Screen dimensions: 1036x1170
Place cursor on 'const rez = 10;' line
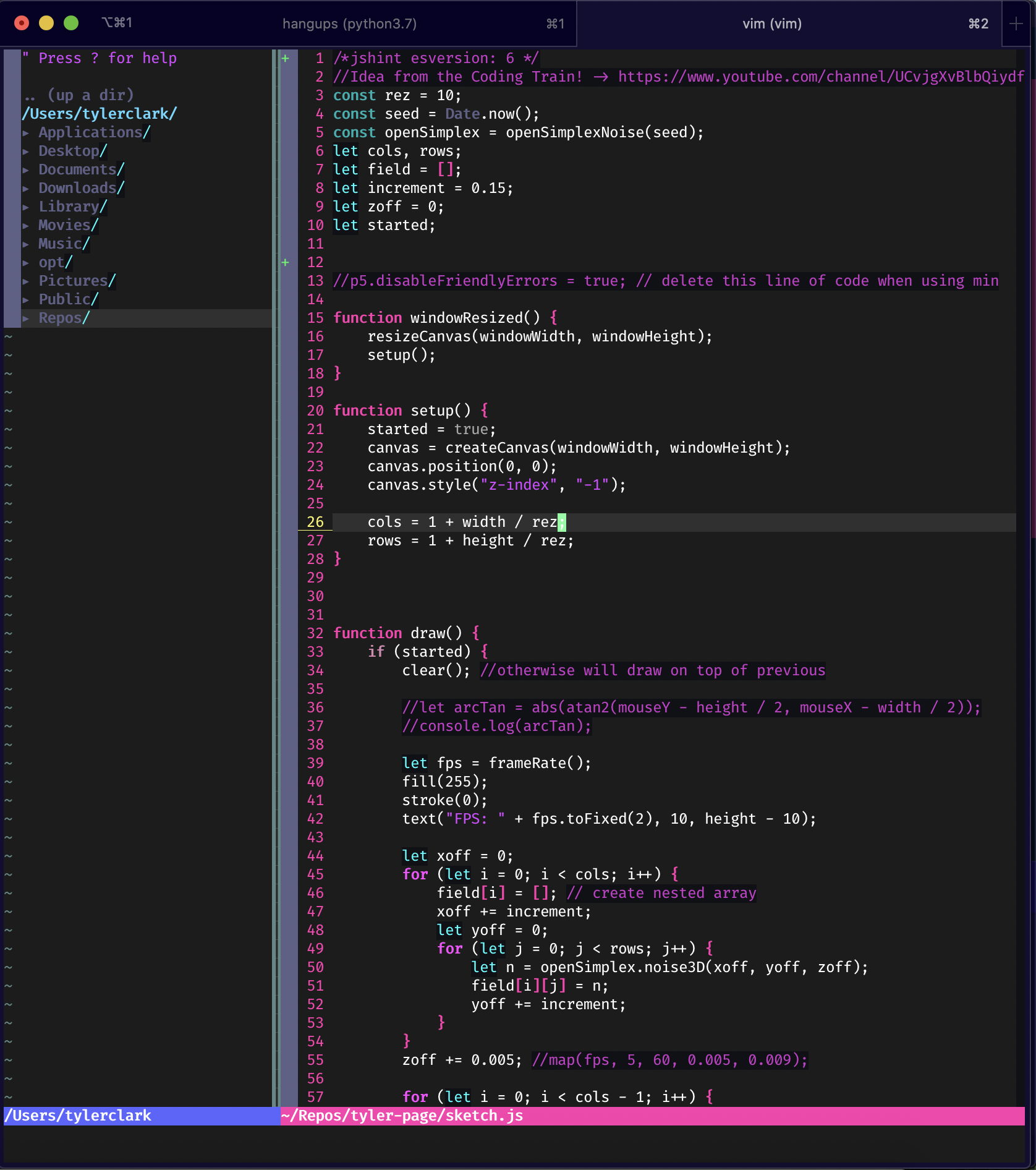pos(397,95)
